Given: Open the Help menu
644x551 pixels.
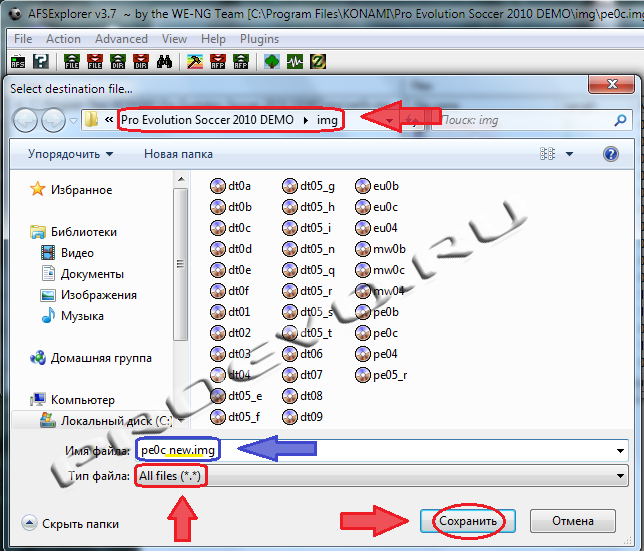Looking at the screenshot, I should 213,39.
